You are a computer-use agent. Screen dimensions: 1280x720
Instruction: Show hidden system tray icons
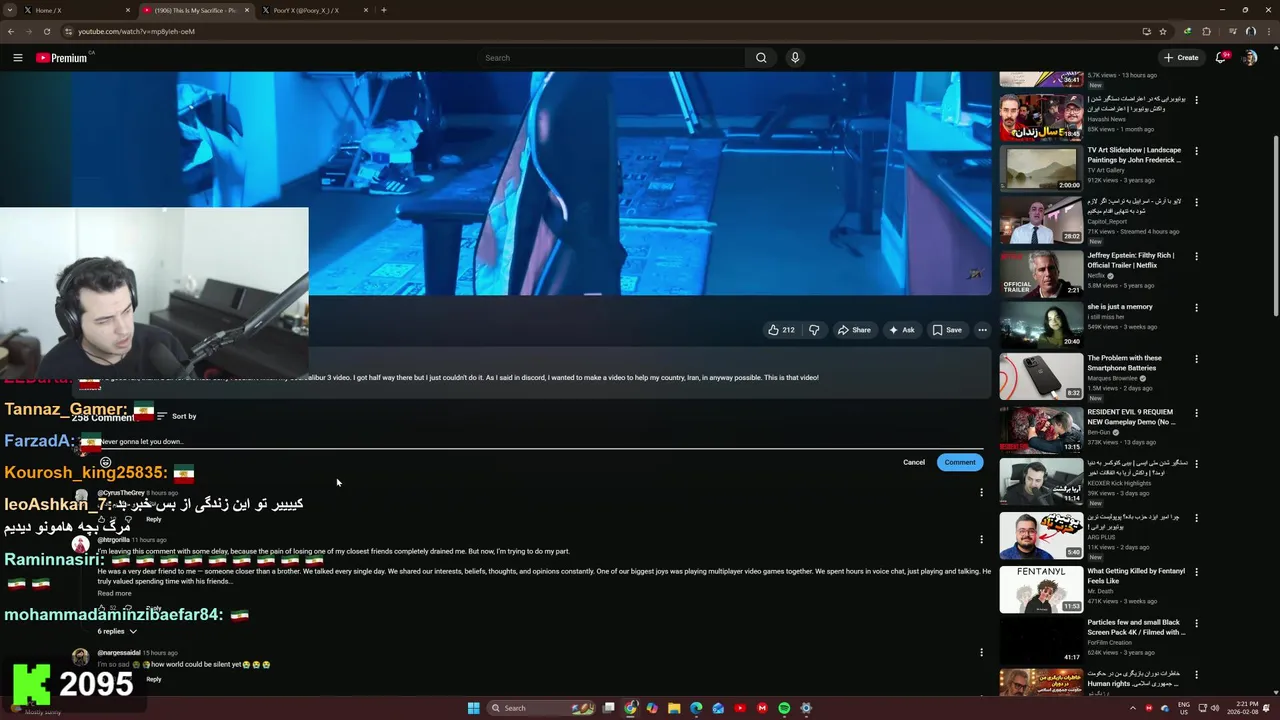(1133, 708)
